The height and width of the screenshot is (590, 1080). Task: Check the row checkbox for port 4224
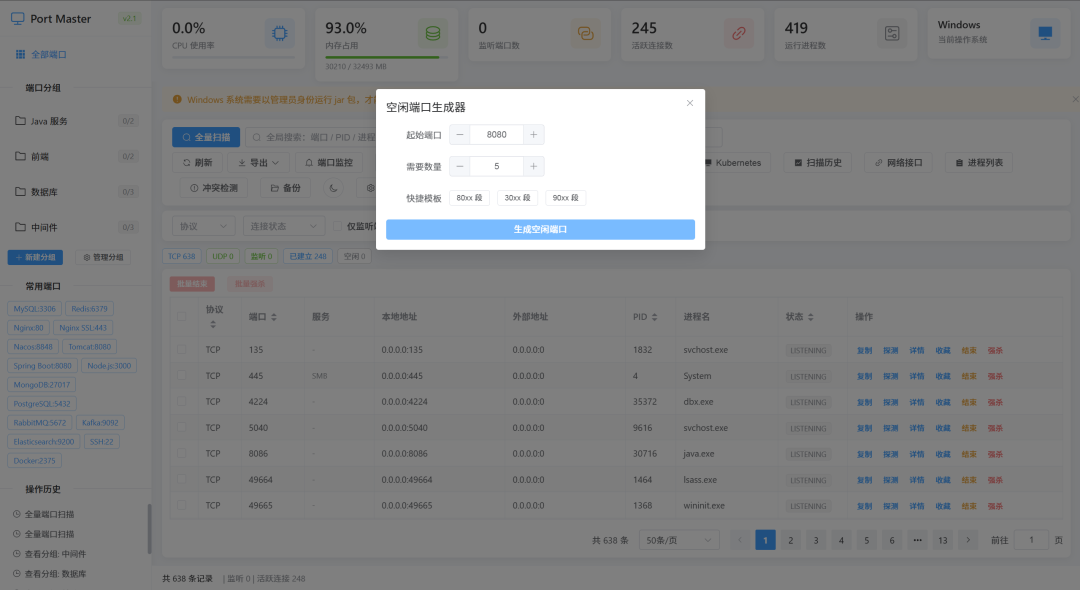pos(182,401)
